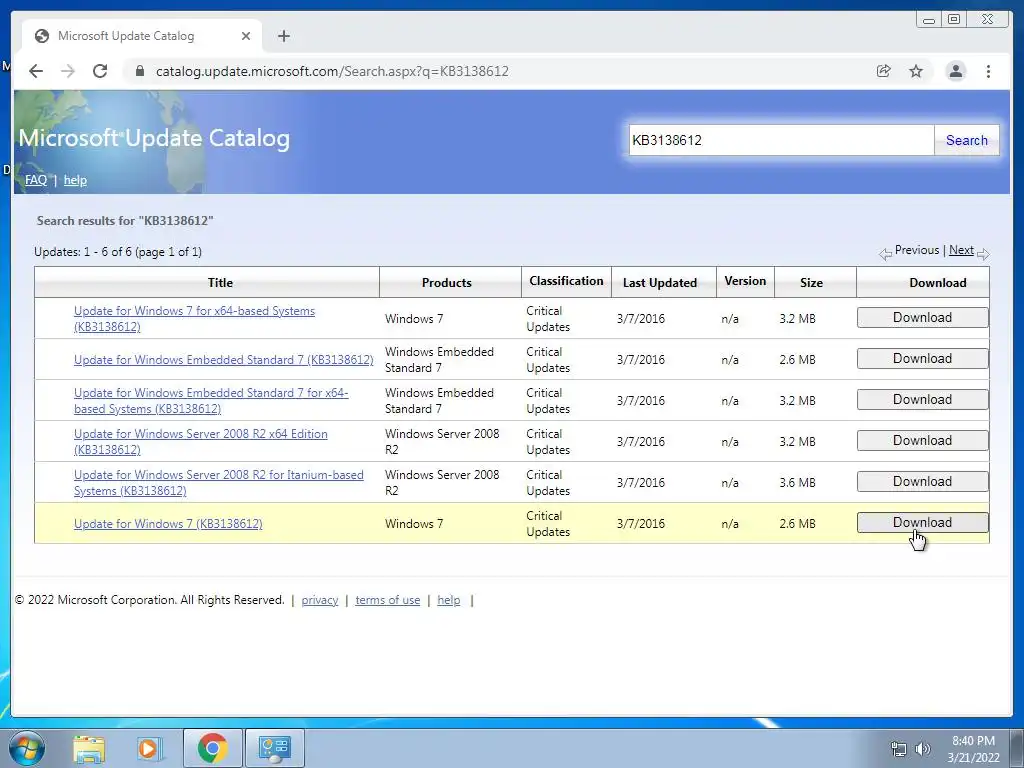The image size is (1024, 768).
Task: Click the browser forward arrow
Action: point(68,71)
